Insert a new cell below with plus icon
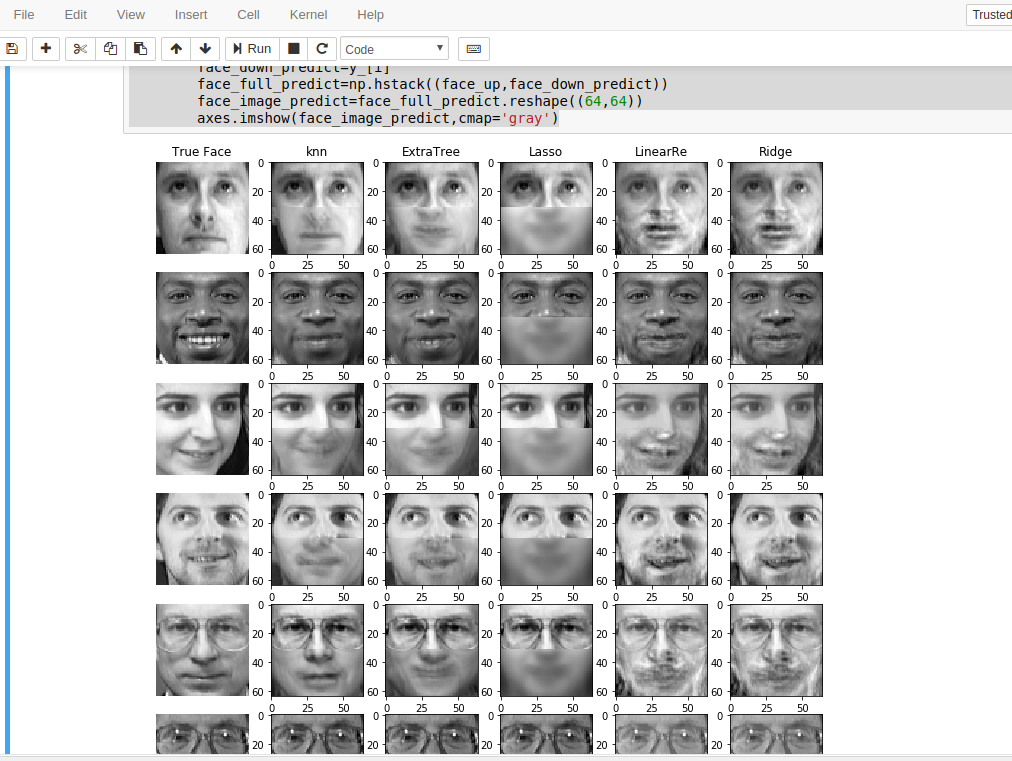1012x761 pixels. (46, 48)
